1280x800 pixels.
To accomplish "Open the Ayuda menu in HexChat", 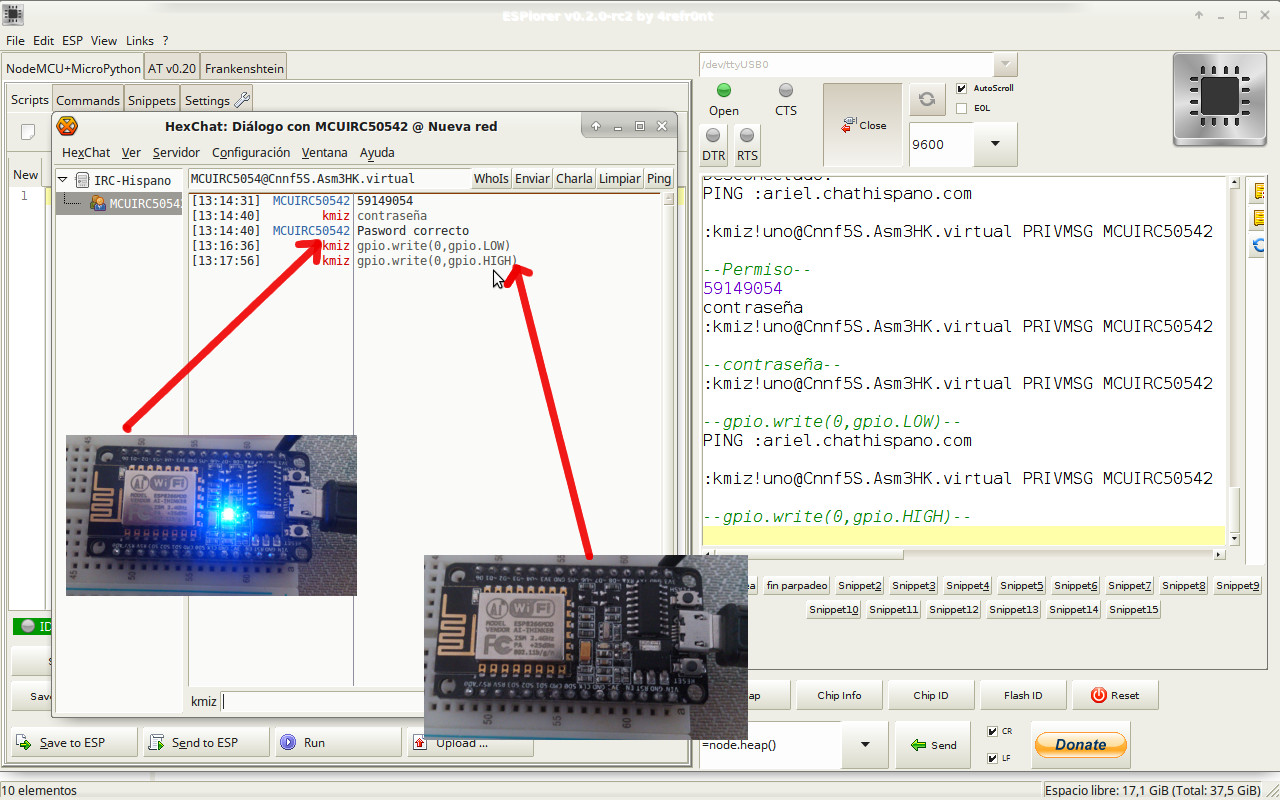I will tap(377, 153).
